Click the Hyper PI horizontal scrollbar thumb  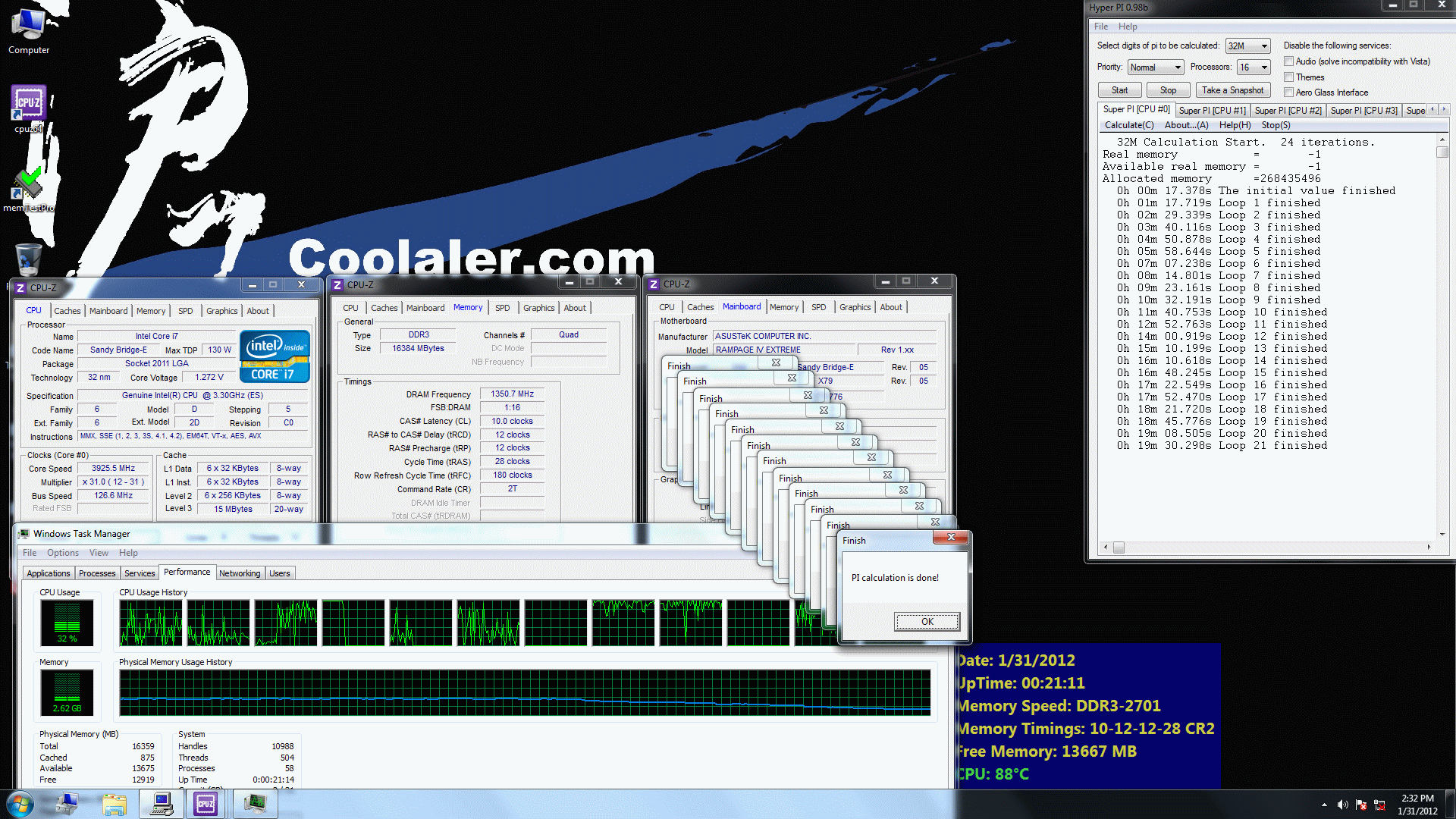click(1119, 547)
